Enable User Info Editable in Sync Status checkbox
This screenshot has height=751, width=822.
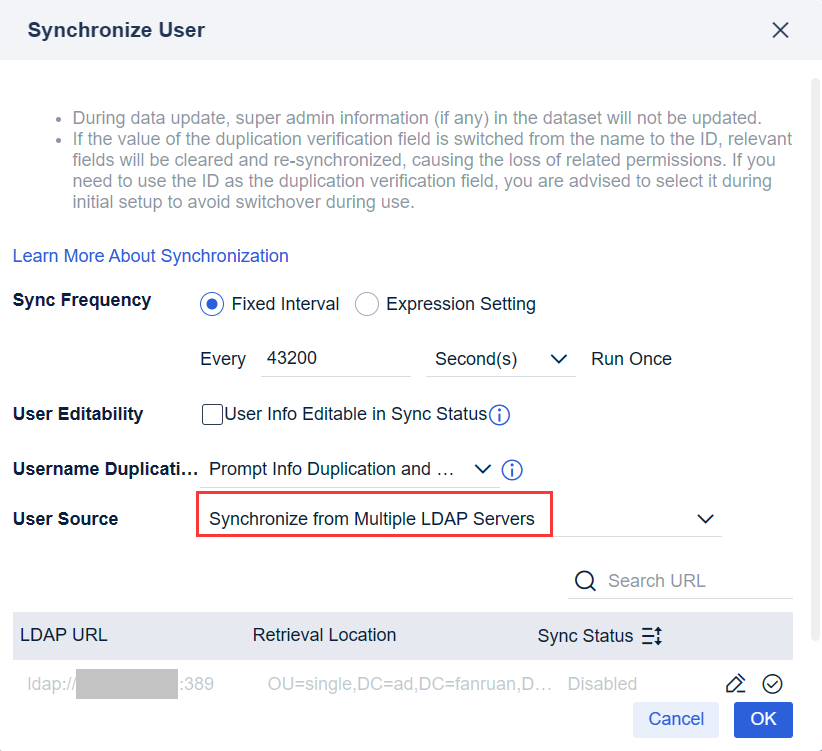tap(212, 414)
